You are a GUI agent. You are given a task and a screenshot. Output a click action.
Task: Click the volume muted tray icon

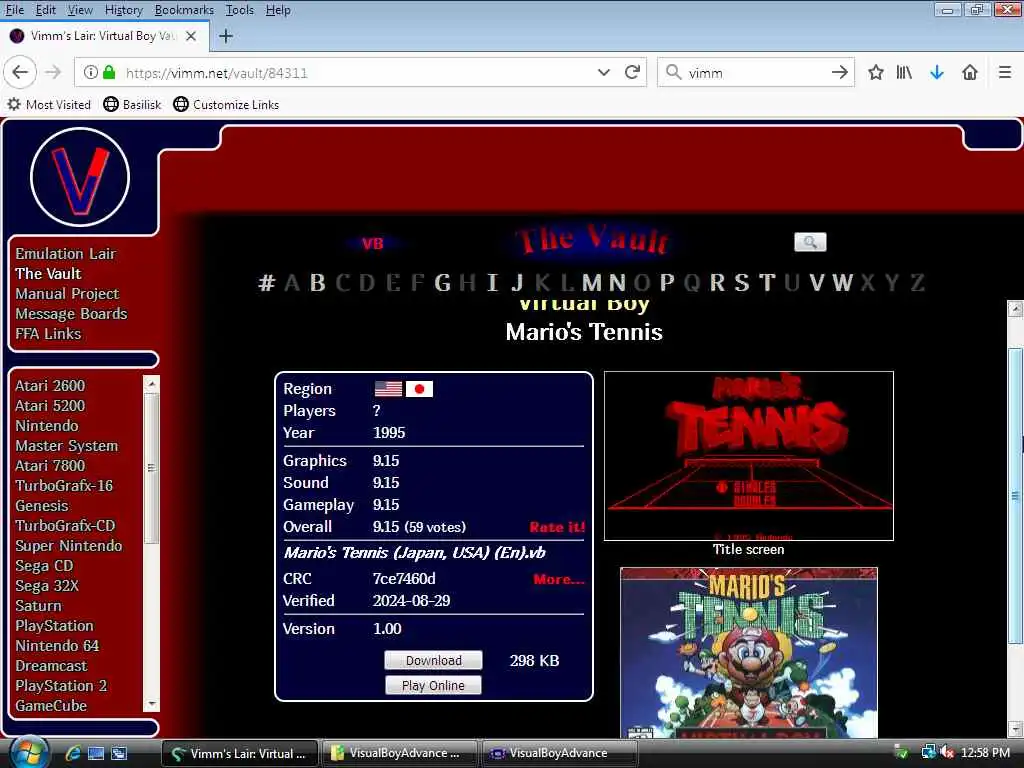tap(947, 753)
